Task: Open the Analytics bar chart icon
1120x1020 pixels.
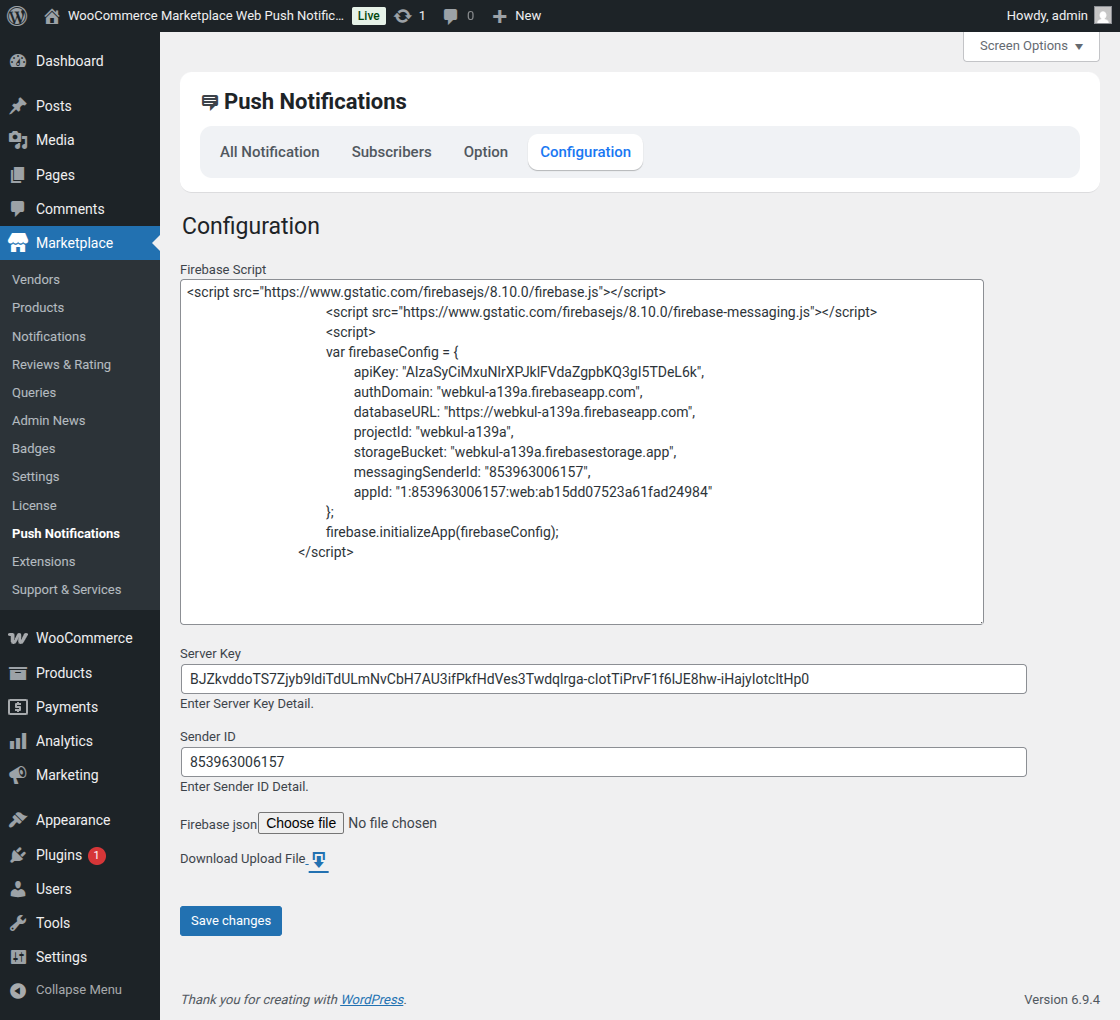Action: (x=18, y=741)
